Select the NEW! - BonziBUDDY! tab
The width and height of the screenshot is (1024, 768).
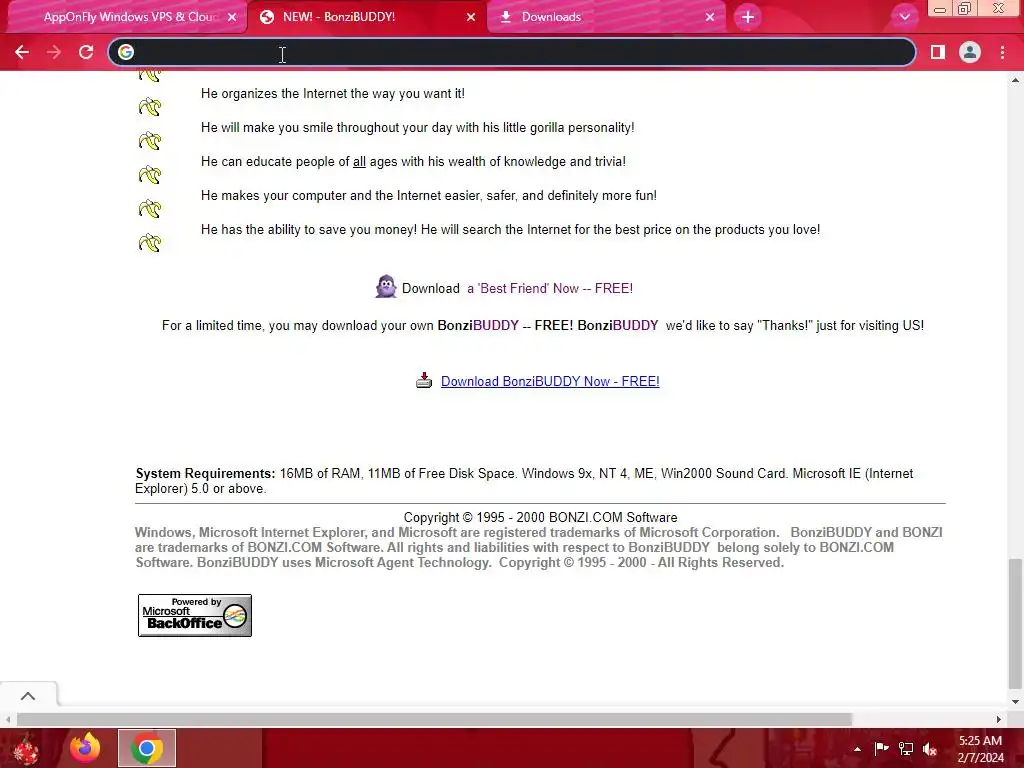(339, 17)
